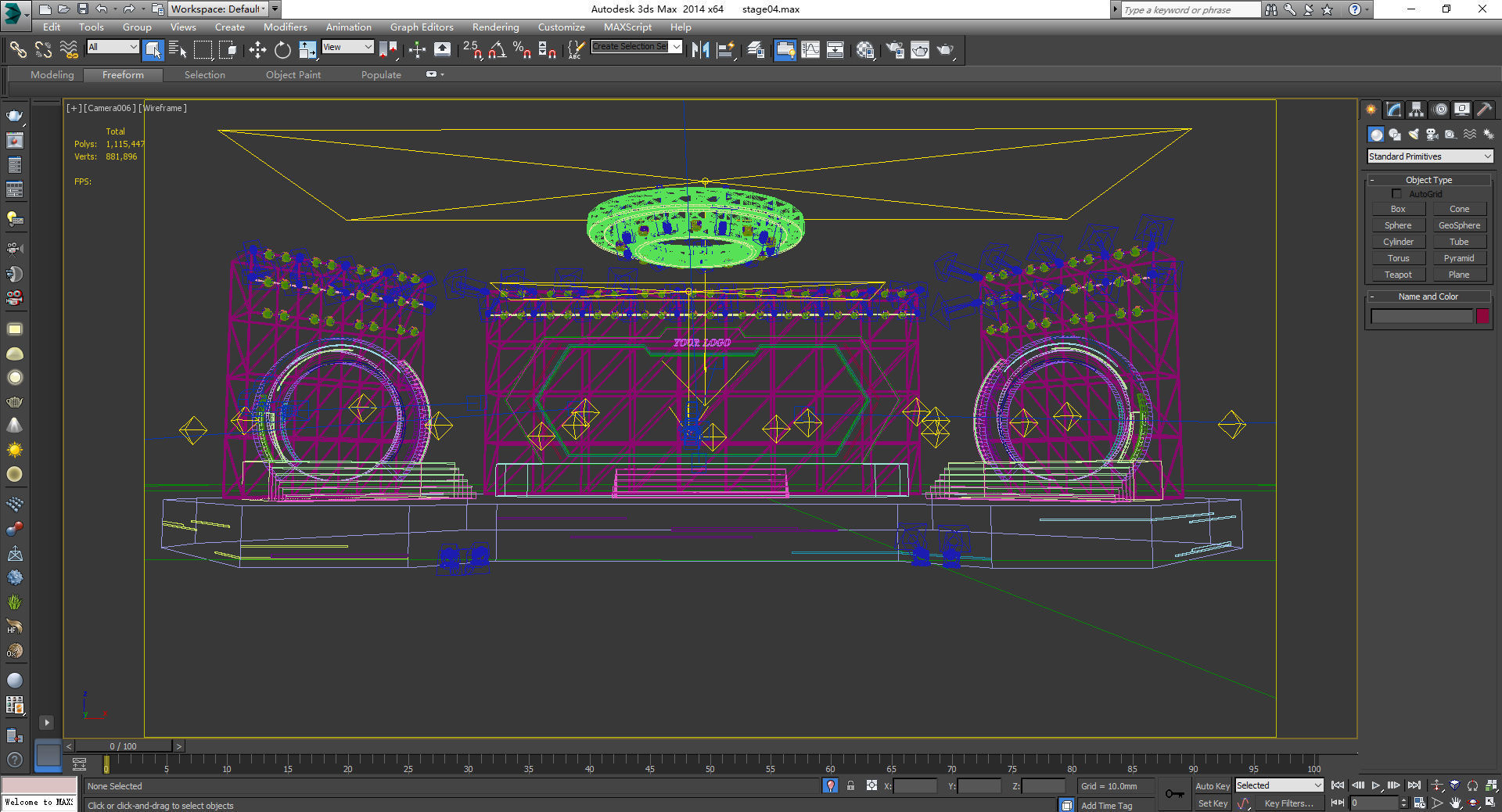
Task: Toggle the Spinner Snap button
Action: click(x=547, y=50)
